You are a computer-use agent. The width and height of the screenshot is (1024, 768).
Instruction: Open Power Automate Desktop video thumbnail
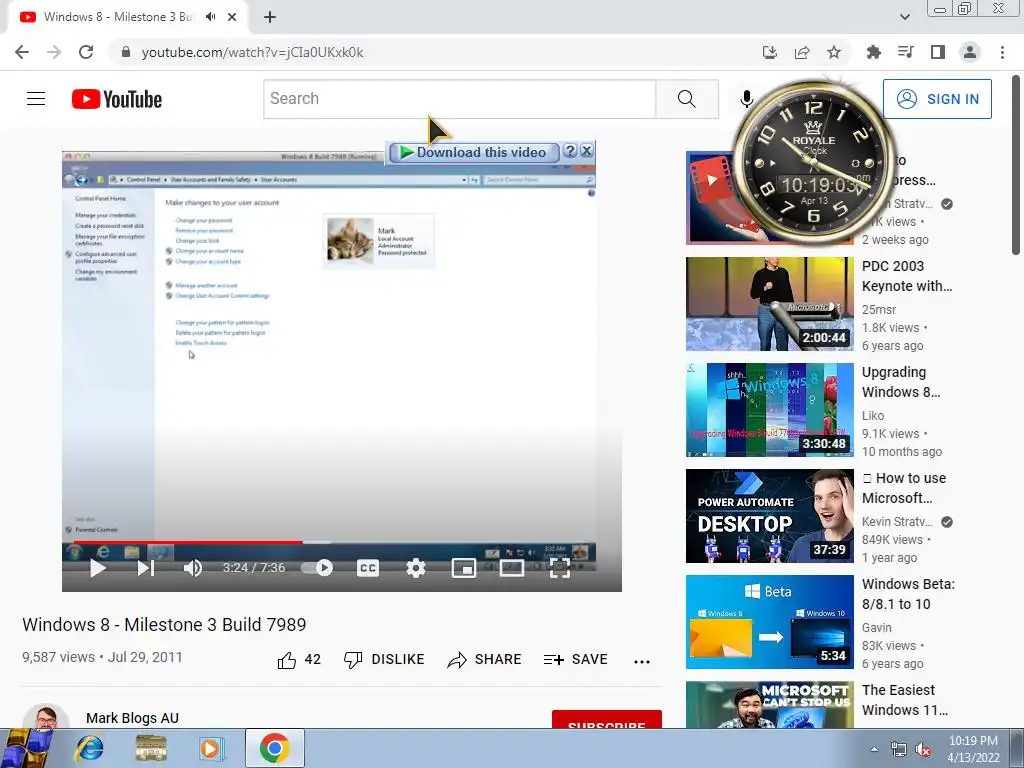pos(769,516)
